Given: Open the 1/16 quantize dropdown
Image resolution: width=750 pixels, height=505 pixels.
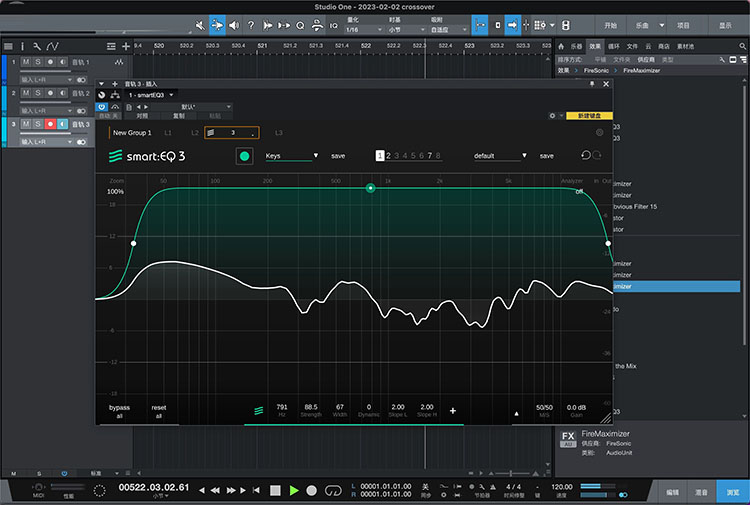Looking at the screenshot, I should [x=364, y=30].
